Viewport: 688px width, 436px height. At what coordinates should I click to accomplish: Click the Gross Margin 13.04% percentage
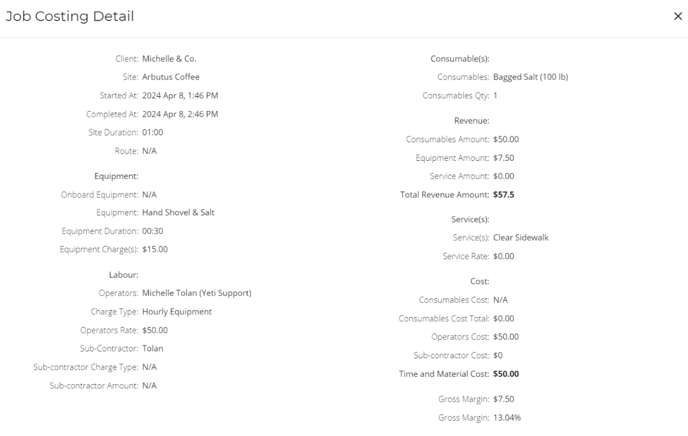(507, 418)
